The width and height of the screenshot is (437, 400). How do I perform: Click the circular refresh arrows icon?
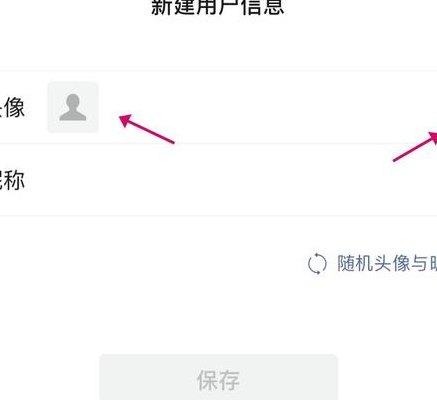[317, 264]
